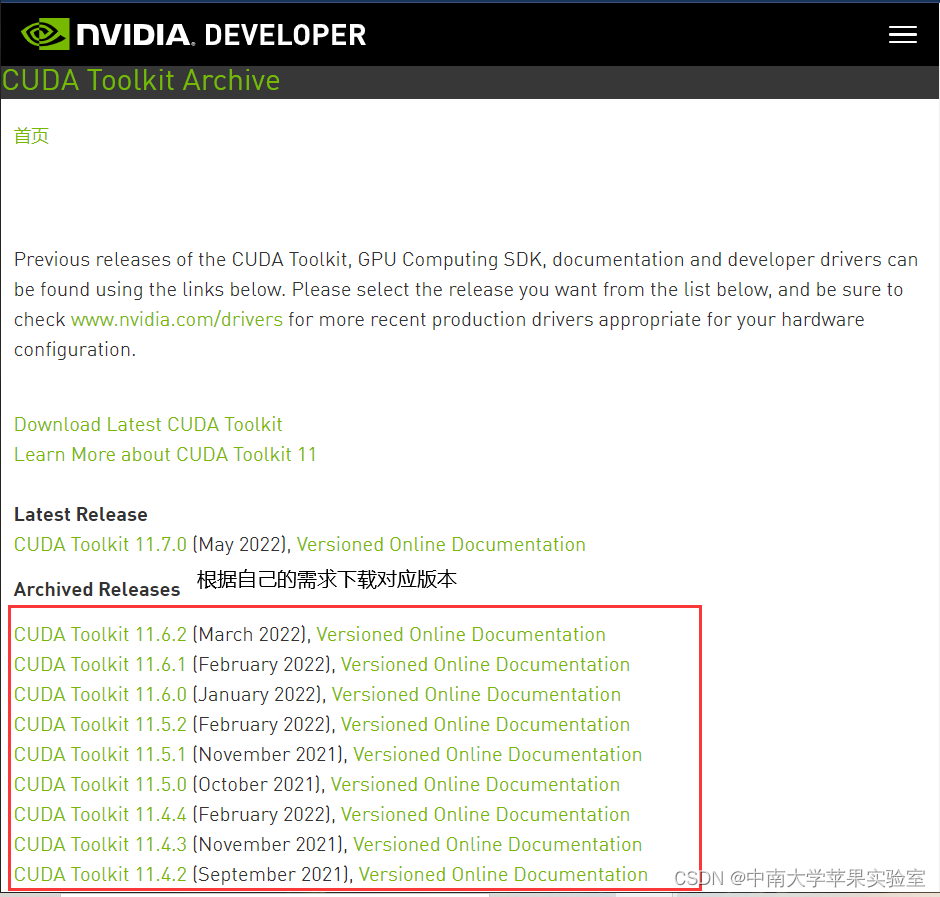Click the NVIDIA DEVELOPER wordmark
Viewport: 940px width, 897px height.
click(x=221, y=35)
